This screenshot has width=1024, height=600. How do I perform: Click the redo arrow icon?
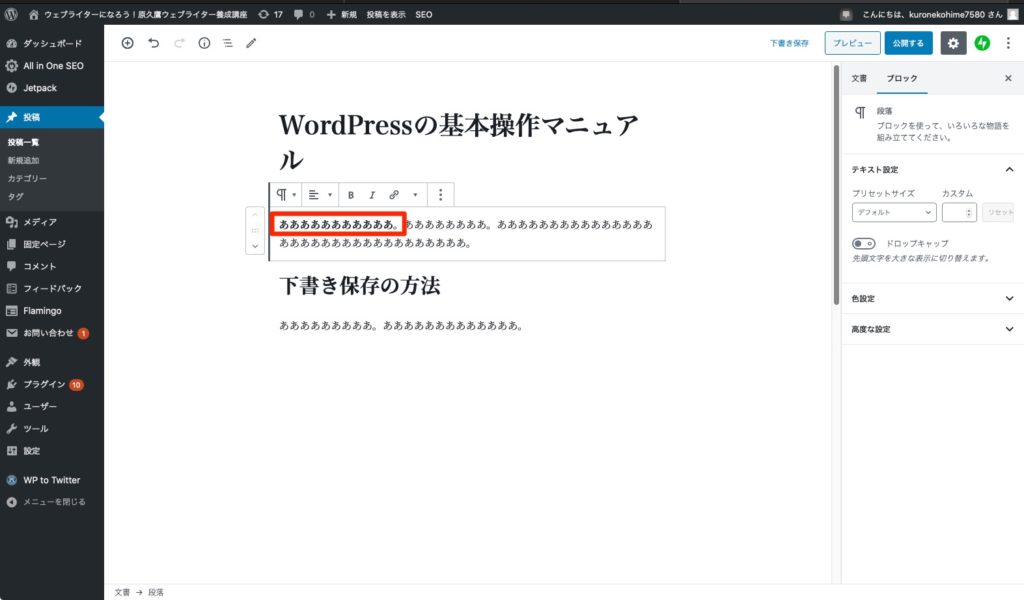(179, 43)
